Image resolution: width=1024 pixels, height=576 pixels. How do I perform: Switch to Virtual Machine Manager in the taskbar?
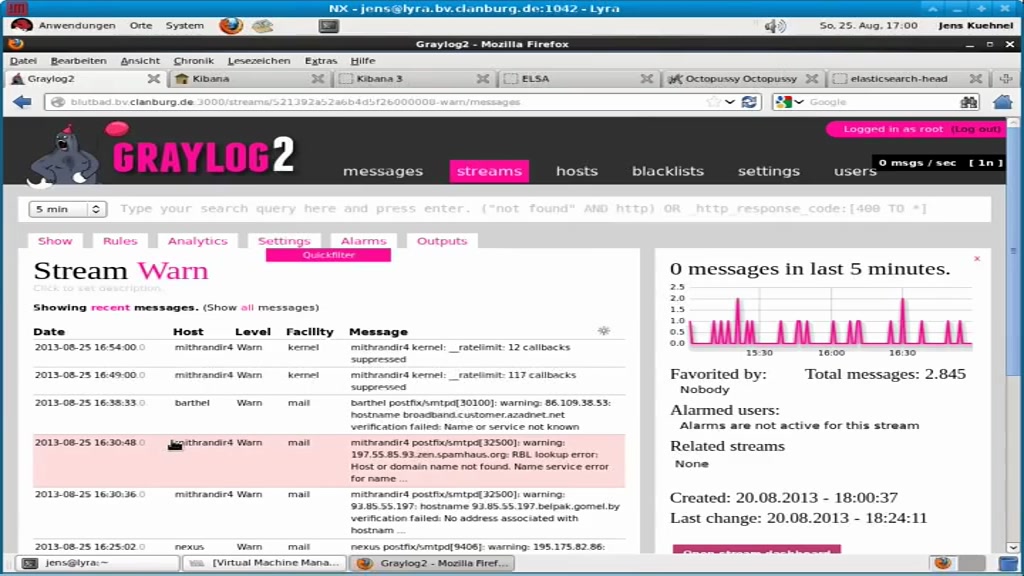pyautogui.click(x=264, y=563)
